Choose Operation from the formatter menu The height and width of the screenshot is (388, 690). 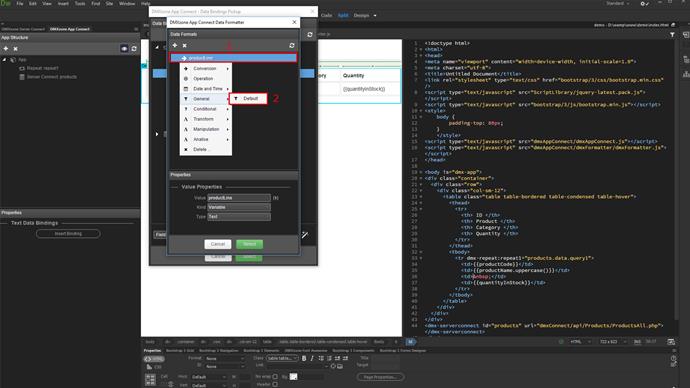pyautogui.click(x=206, y=79)
